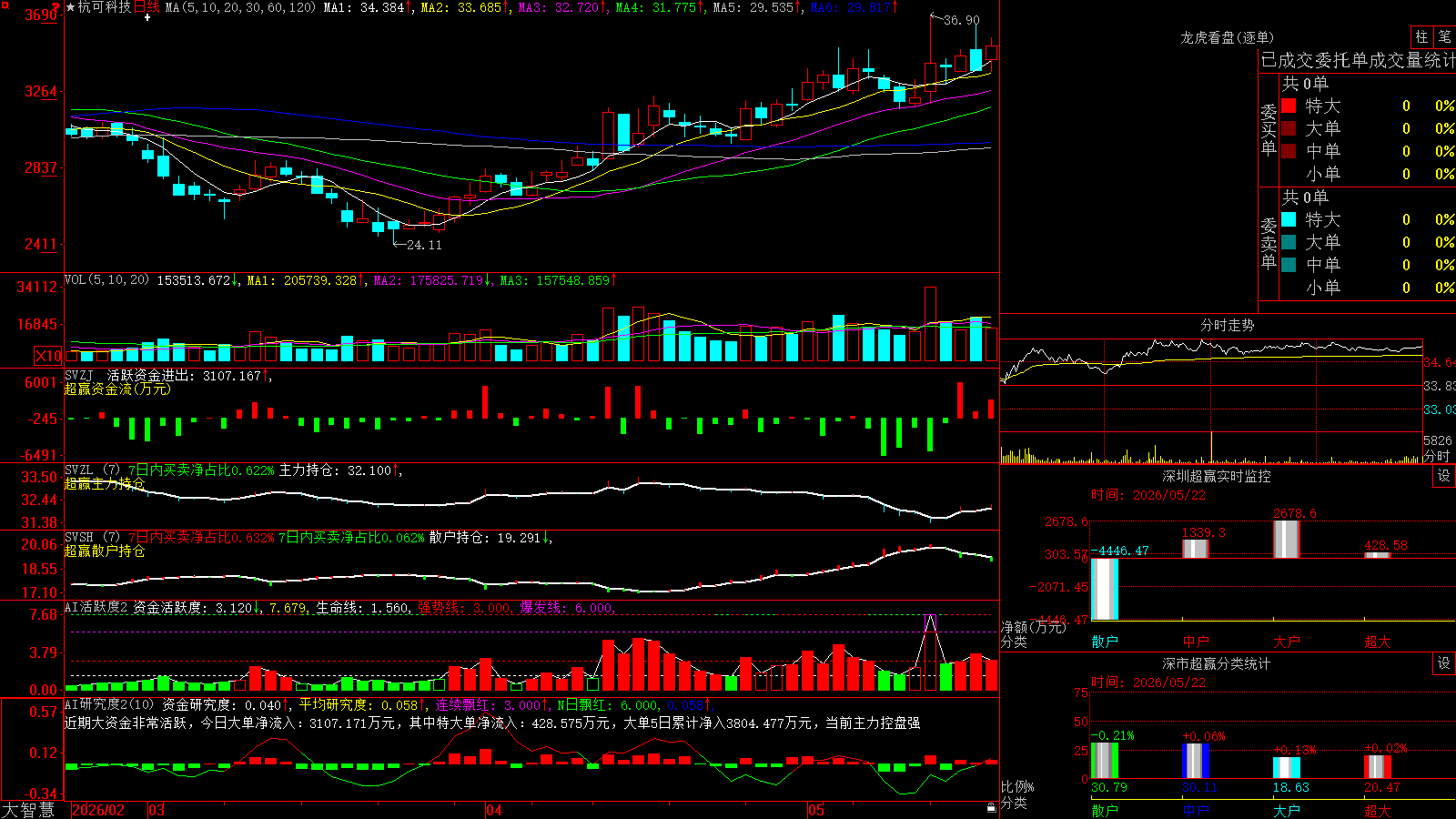Click the X10 volume scale marker

[x=48, y=356]
